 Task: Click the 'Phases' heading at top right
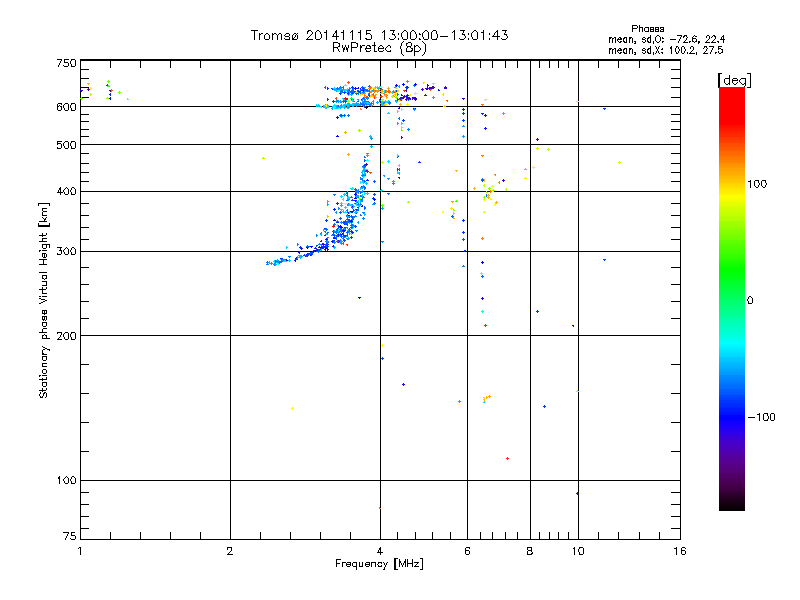[x=647, y=29]
